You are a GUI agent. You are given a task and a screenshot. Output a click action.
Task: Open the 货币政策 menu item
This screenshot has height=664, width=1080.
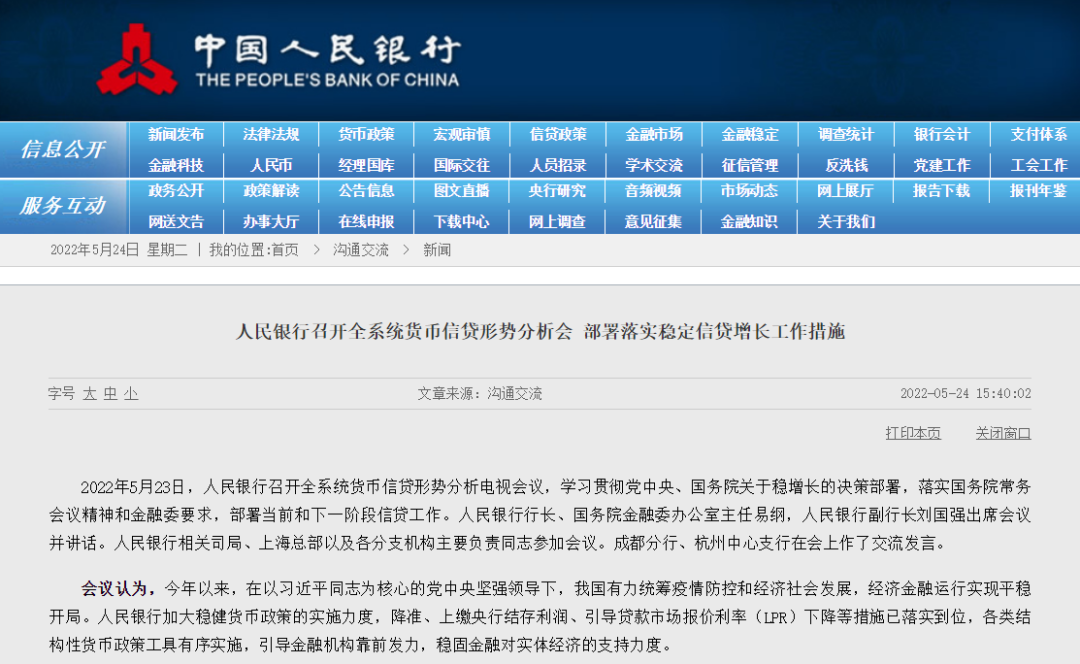366,134
